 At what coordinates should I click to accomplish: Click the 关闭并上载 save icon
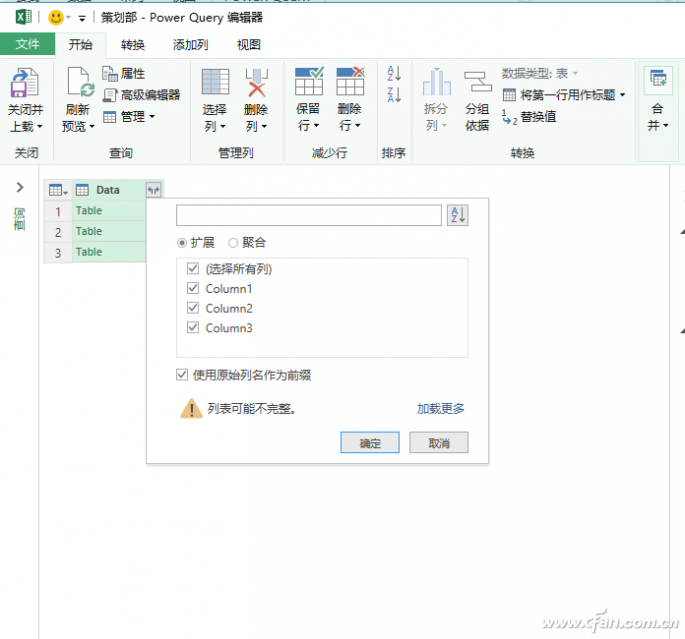click(25, 83)
